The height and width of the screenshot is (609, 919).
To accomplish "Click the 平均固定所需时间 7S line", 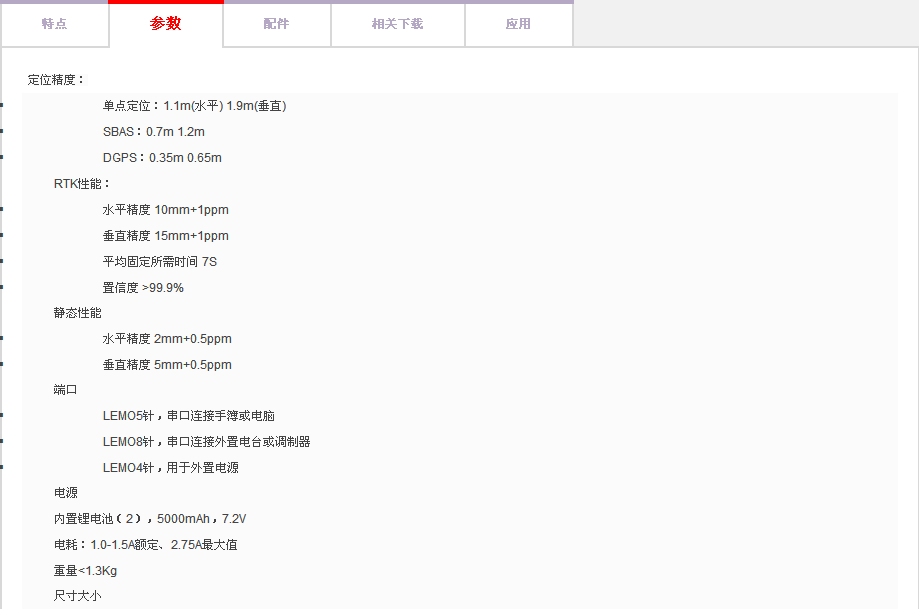I will (x=159, y=262).
